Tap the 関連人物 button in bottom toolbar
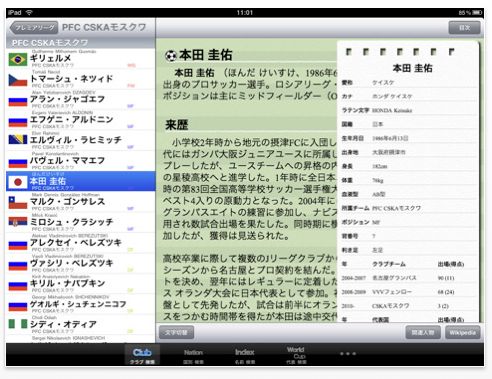Image resolution: width=492 pixels, height=379 pixels. click(x=423, y=332)
